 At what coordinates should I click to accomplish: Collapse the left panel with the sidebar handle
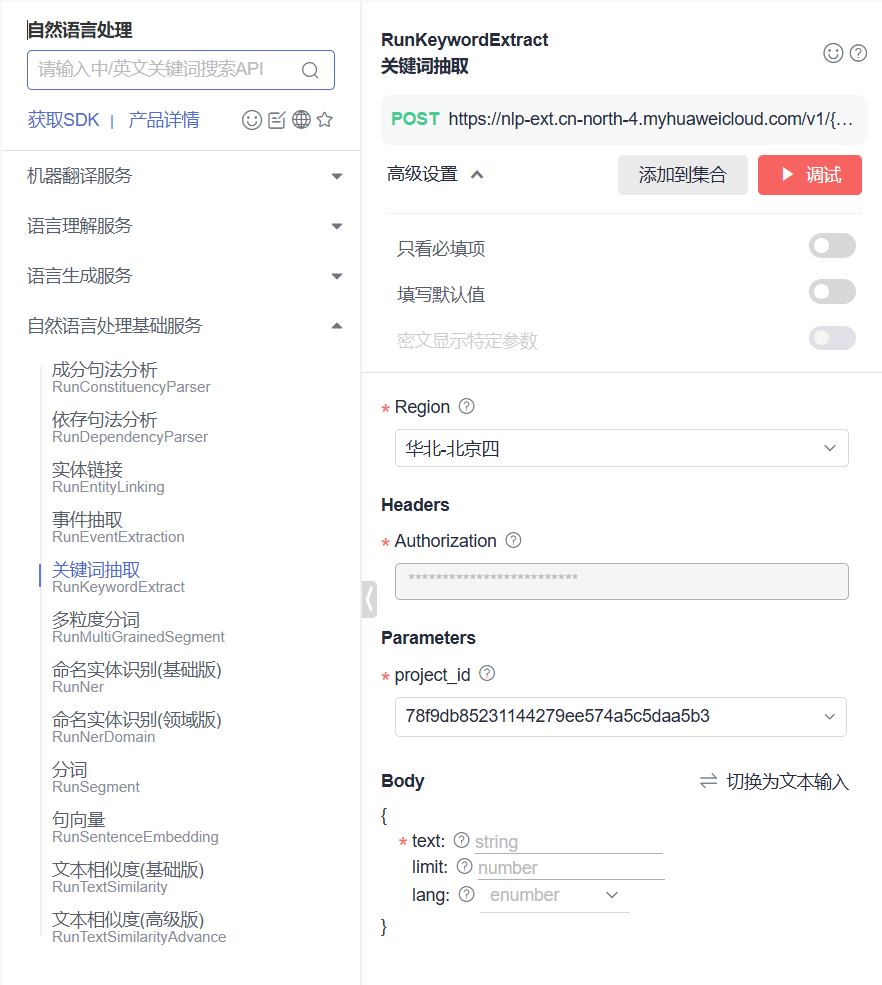coord(369,599)
